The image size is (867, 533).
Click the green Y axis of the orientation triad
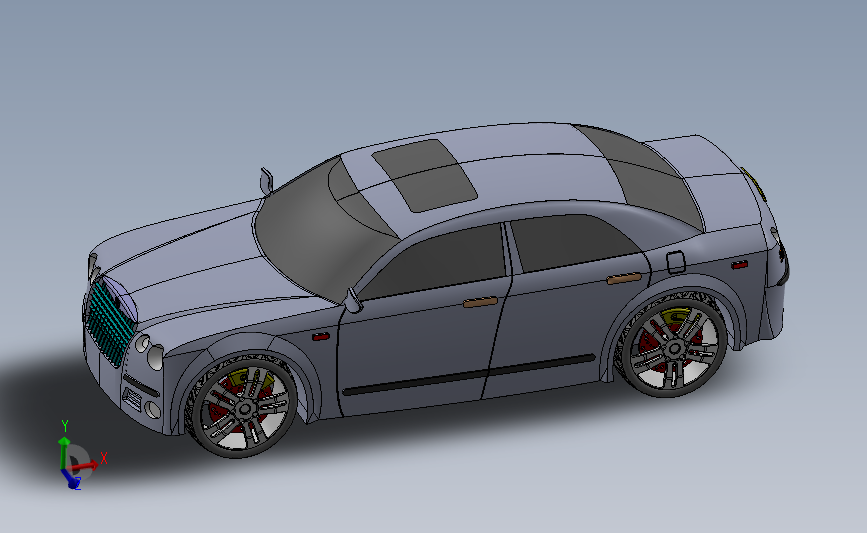click(x=64, y=452)
